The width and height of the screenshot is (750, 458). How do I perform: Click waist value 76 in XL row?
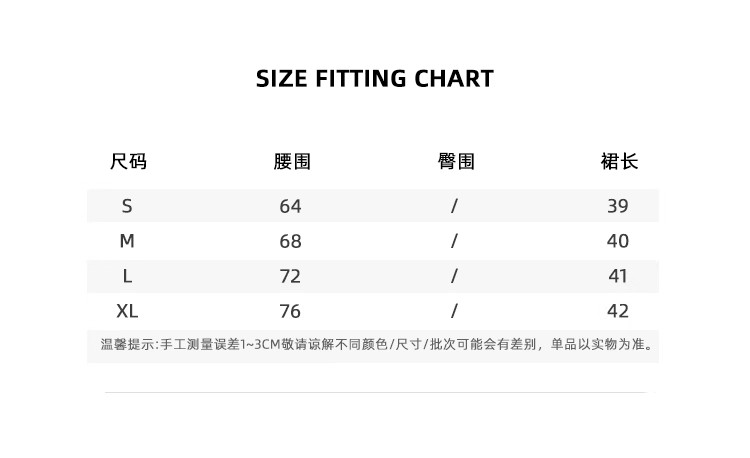tap(290, 311)
